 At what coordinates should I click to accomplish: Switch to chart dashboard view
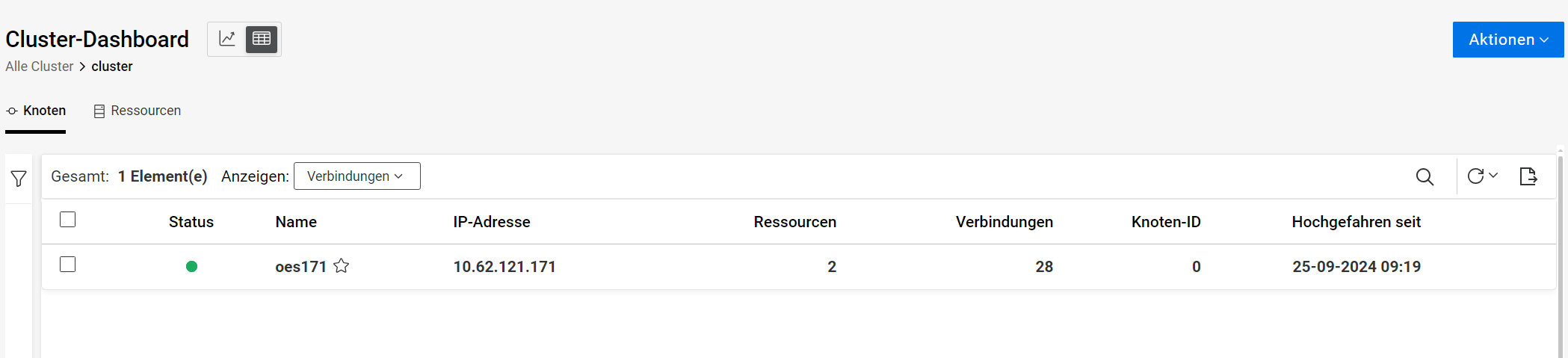click(x=227, y=39)
